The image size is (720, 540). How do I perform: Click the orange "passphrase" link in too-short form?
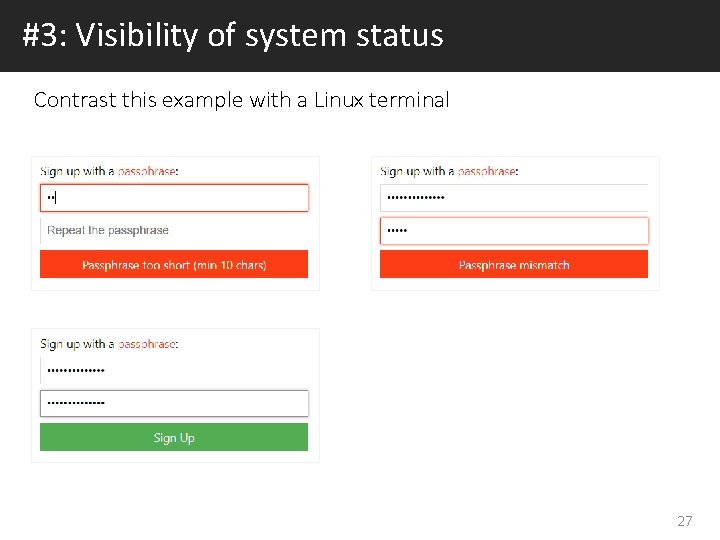[147, 172]
